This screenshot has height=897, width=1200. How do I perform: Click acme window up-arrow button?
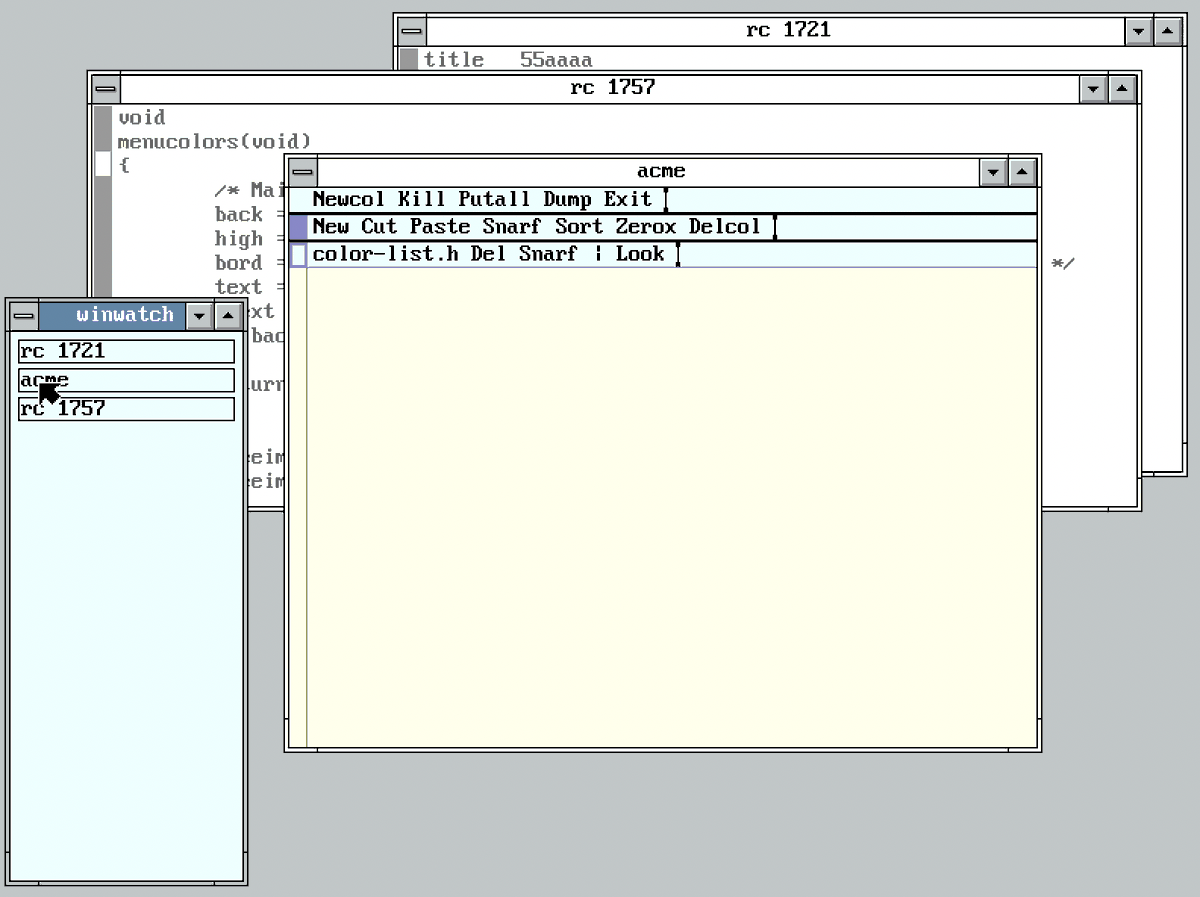(1021, 172)
